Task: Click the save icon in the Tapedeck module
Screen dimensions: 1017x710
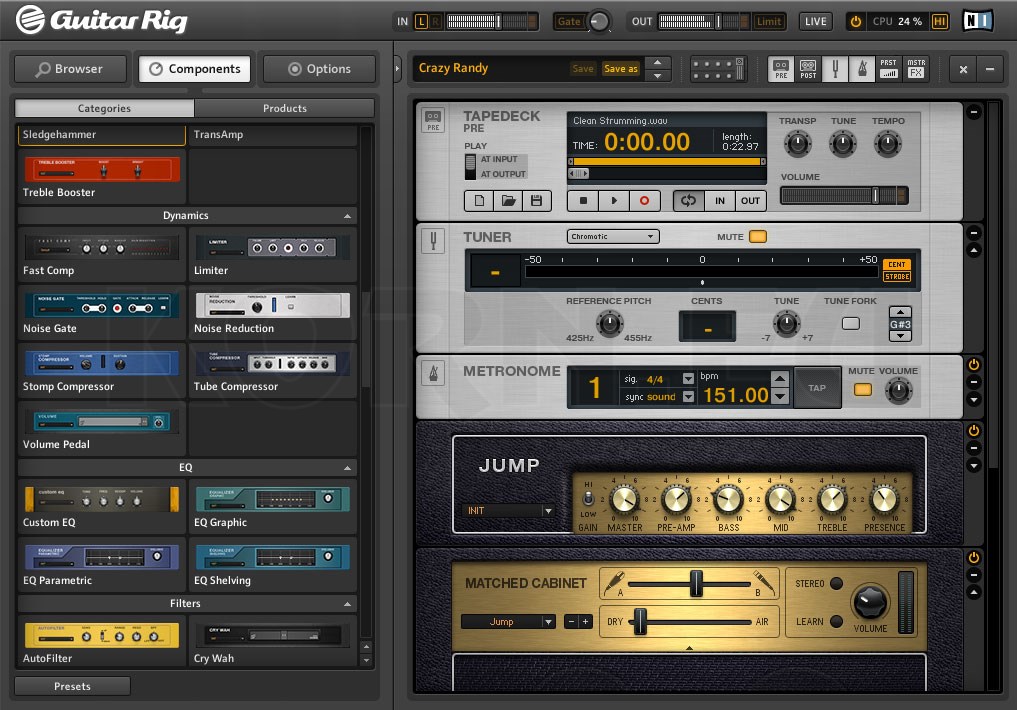Action: [537, 200]
